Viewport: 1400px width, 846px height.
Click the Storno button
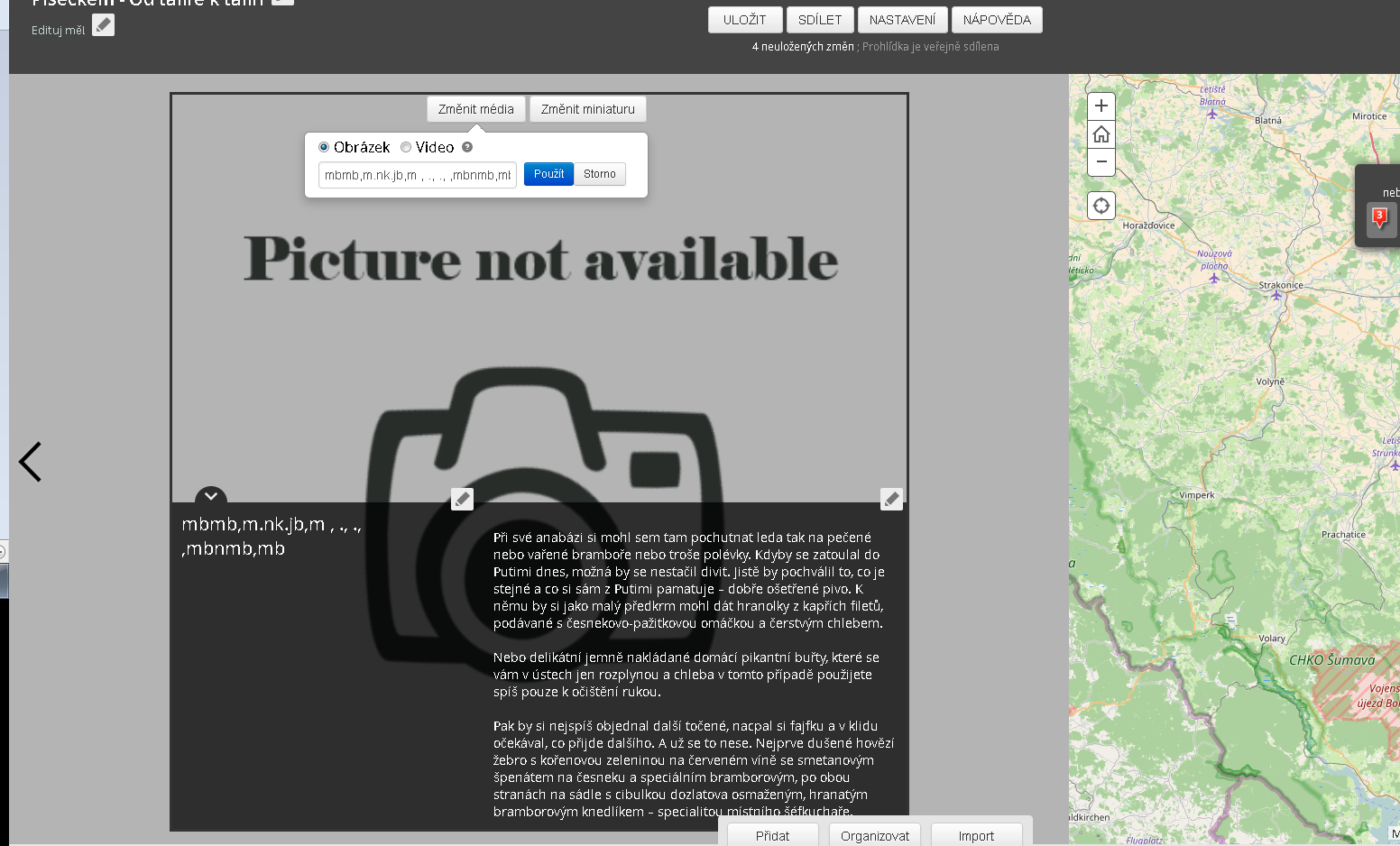point(600,174)
